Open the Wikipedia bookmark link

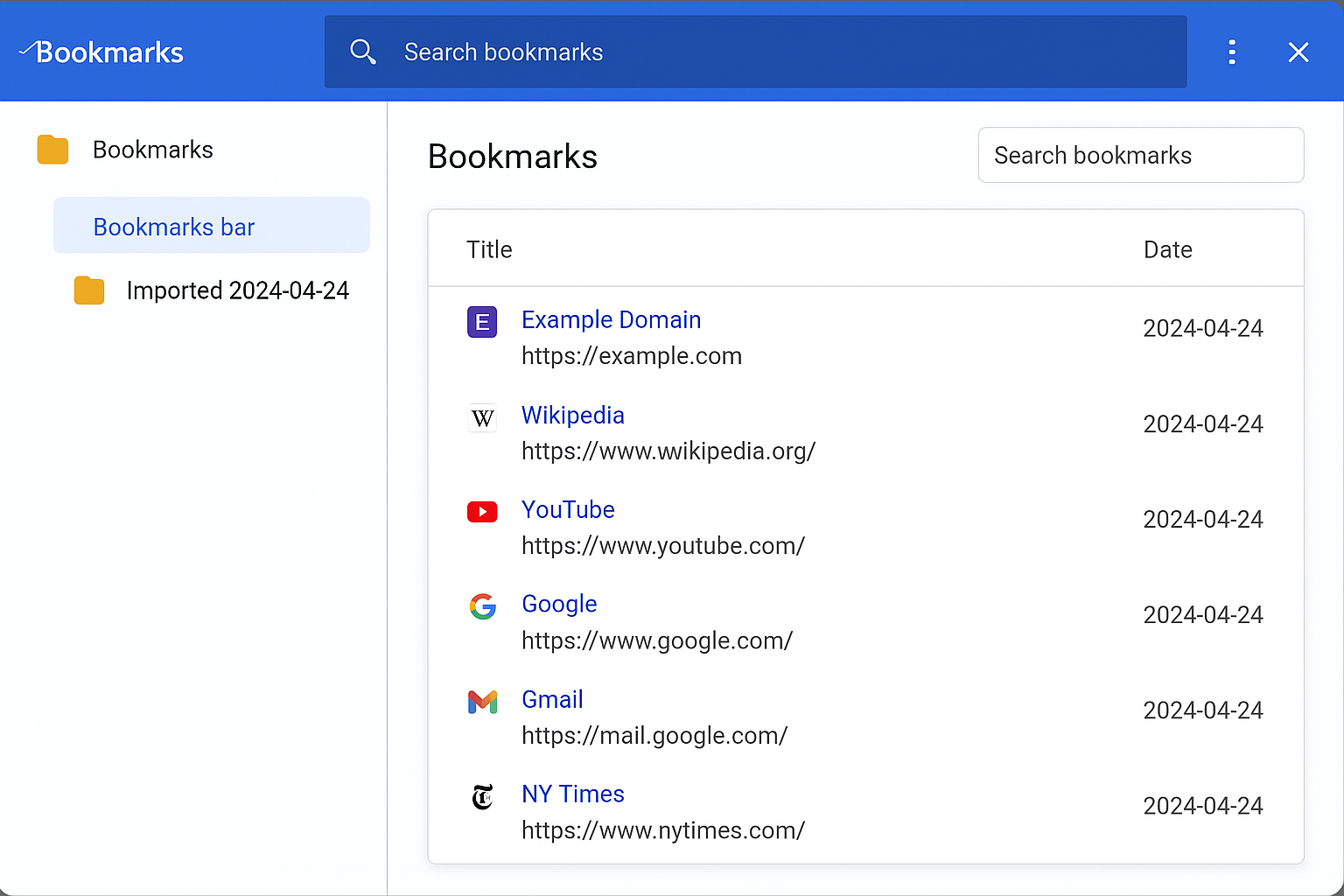pyautogui.click(x=573, y=415)
